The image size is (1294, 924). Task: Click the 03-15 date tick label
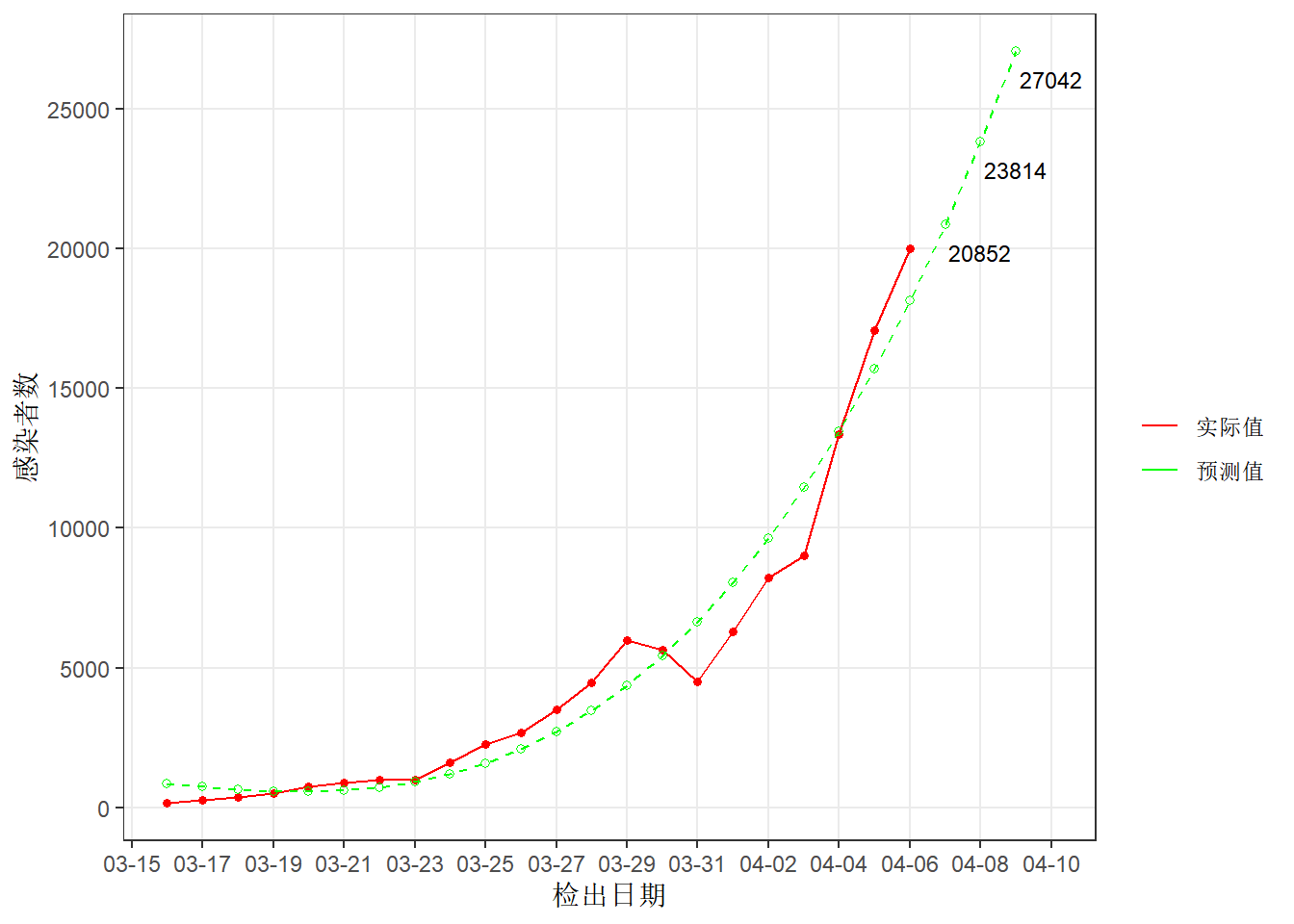(132, 864)
